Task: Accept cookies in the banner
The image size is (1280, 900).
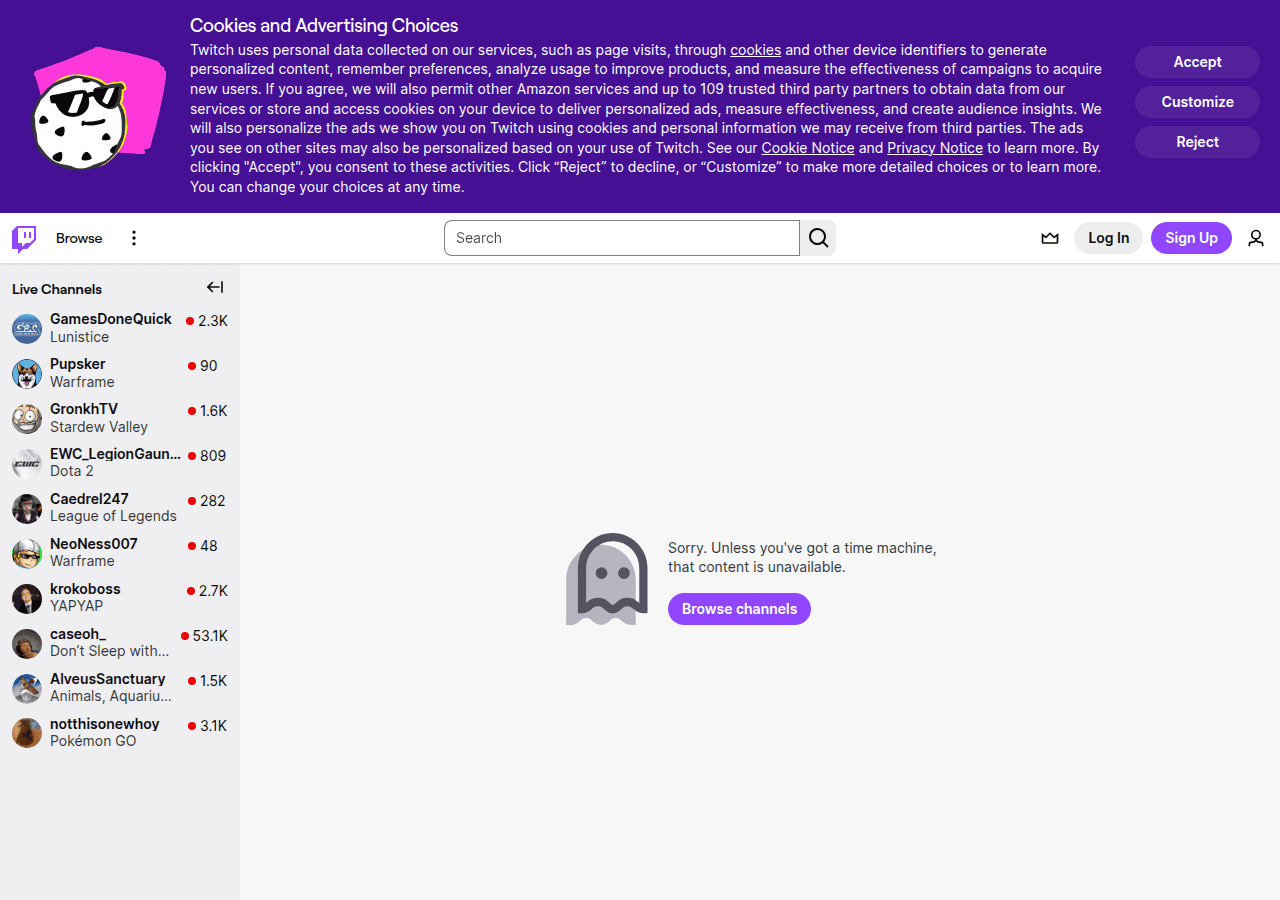Action: [x=1197, y=62]
